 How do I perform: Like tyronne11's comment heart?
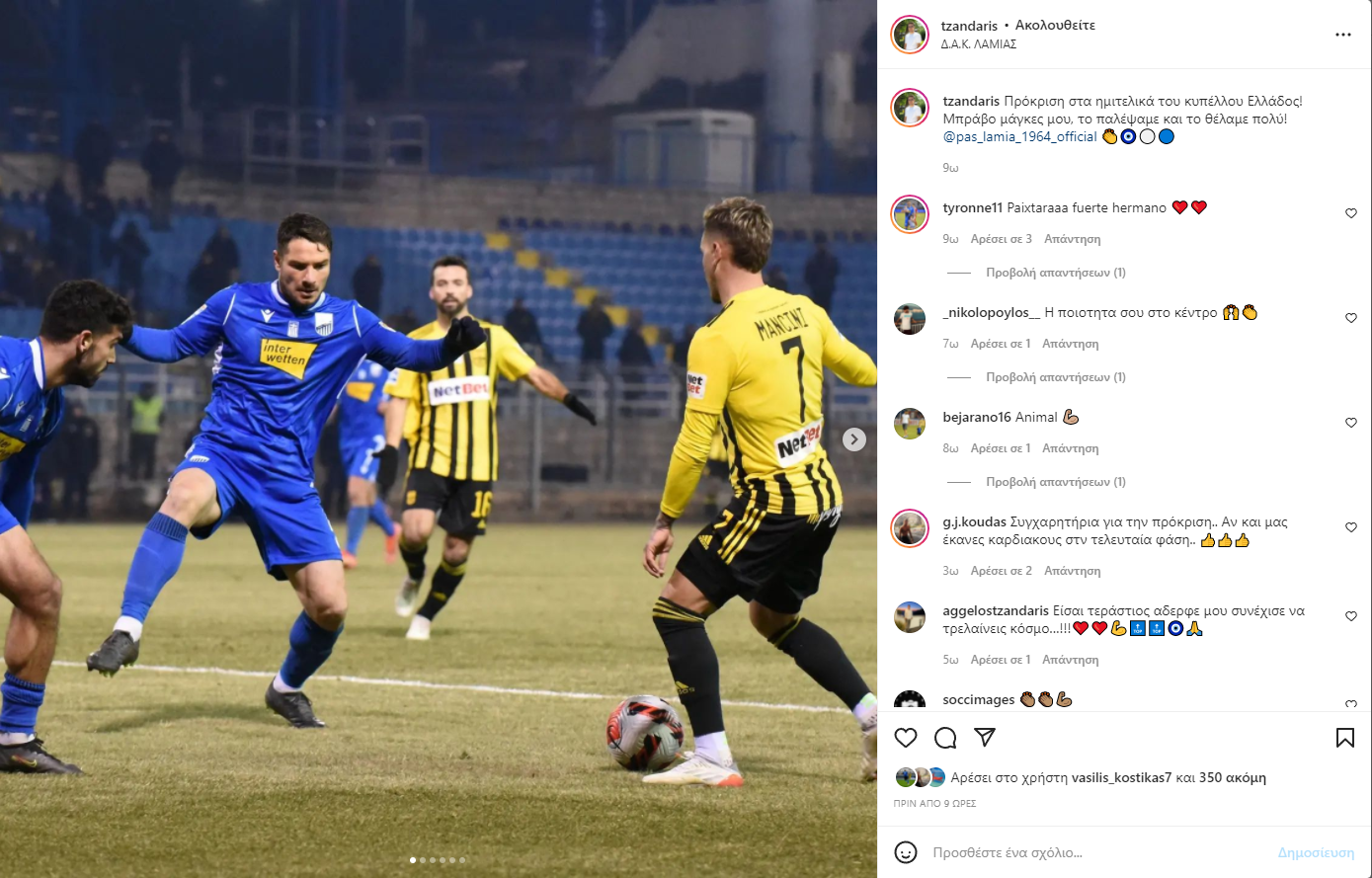coord(1351,213)
